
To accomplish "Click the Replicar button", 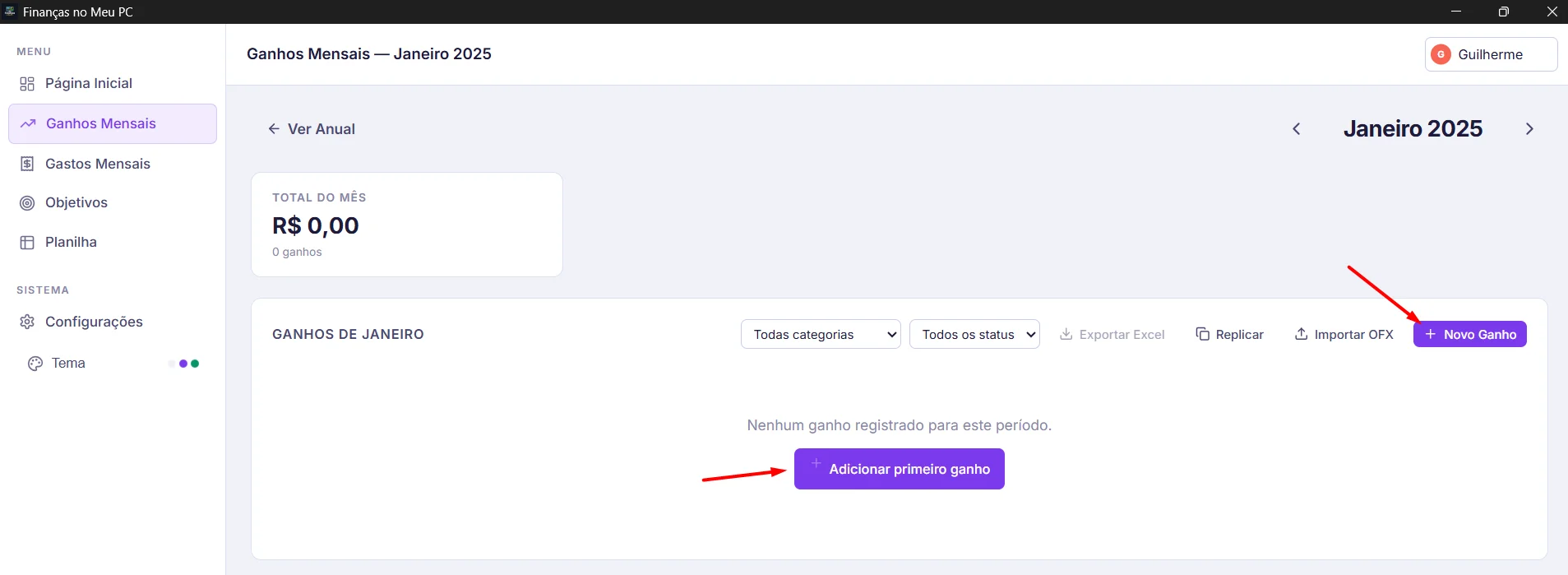I will pos(1229,334).
